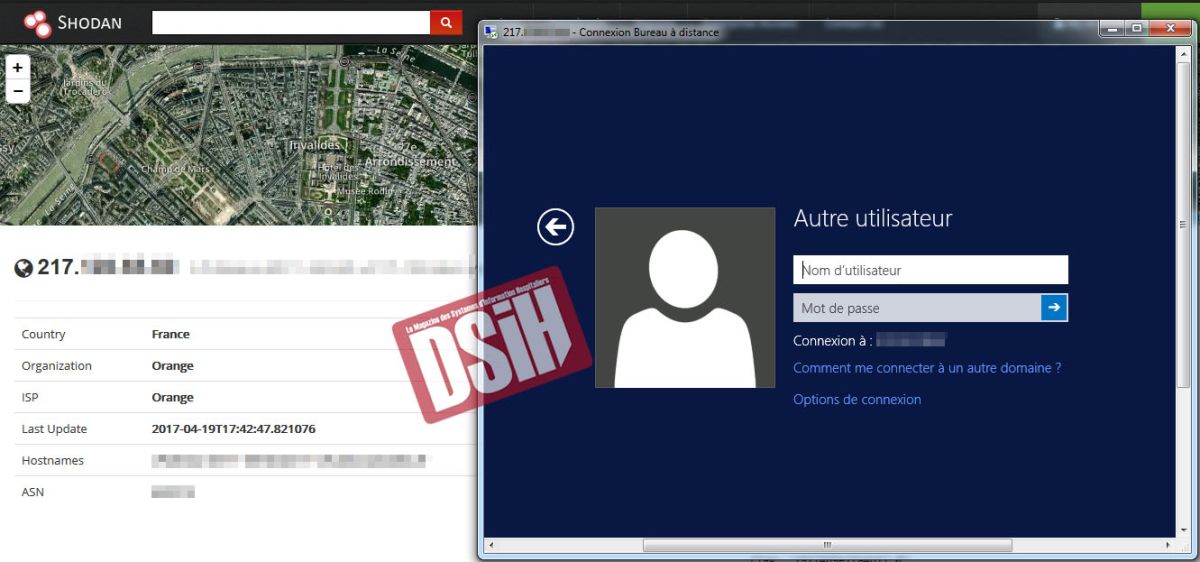Click the horizontal scrollbar right arrow

tap(1168, 546)
